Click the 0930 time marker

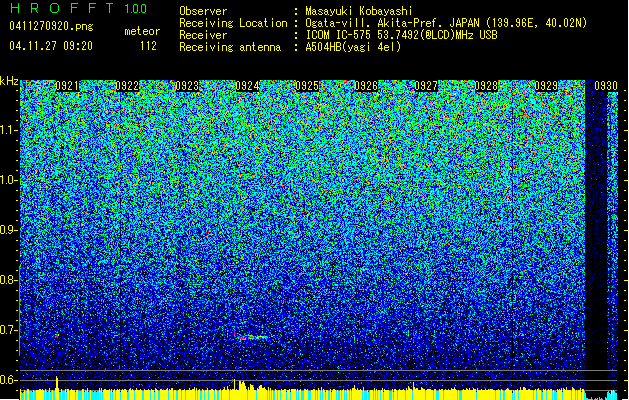[x=606, y=86]
